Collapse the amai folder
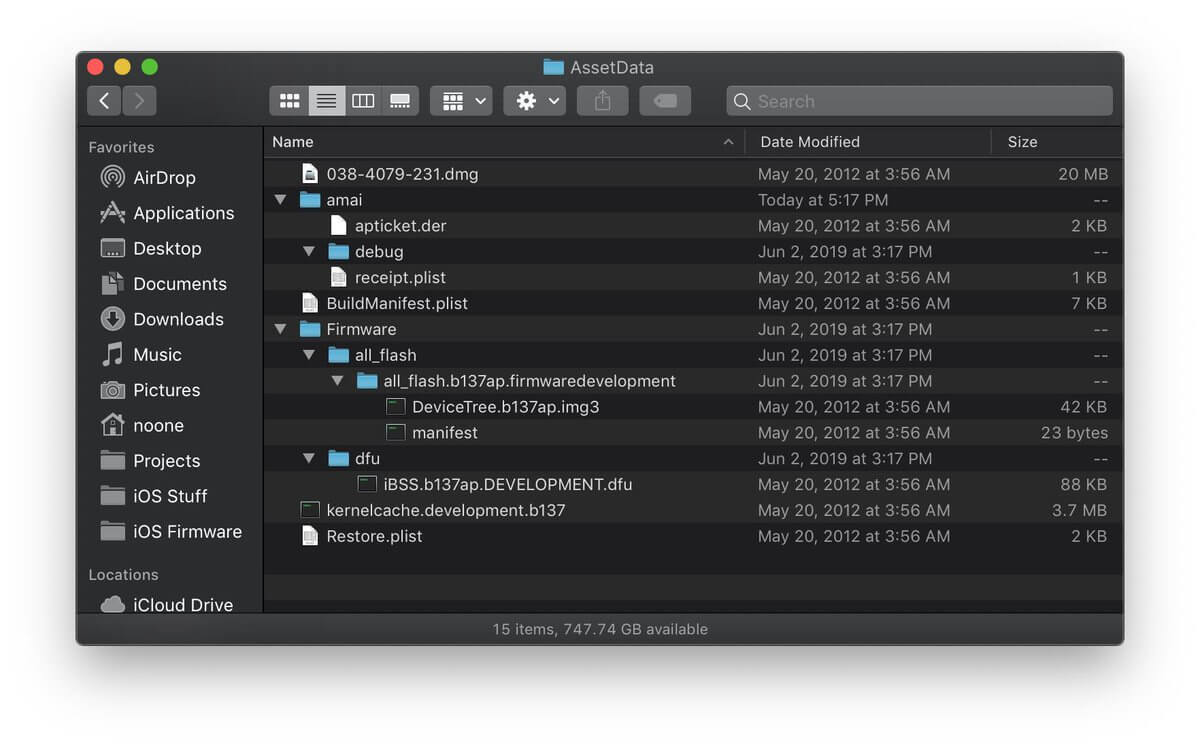 point(280,200)
